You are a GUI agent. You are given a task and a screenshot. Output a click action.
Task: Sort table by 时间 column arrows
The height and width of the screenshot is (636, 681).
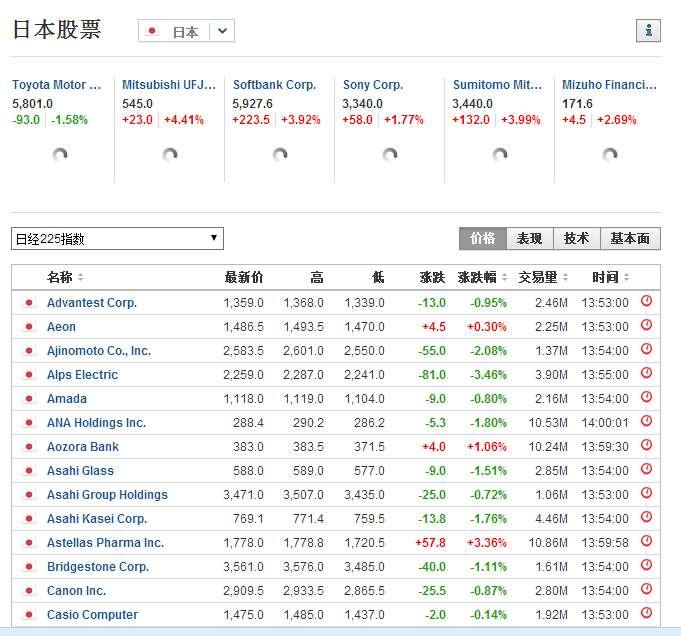click(x=626, y=277)
